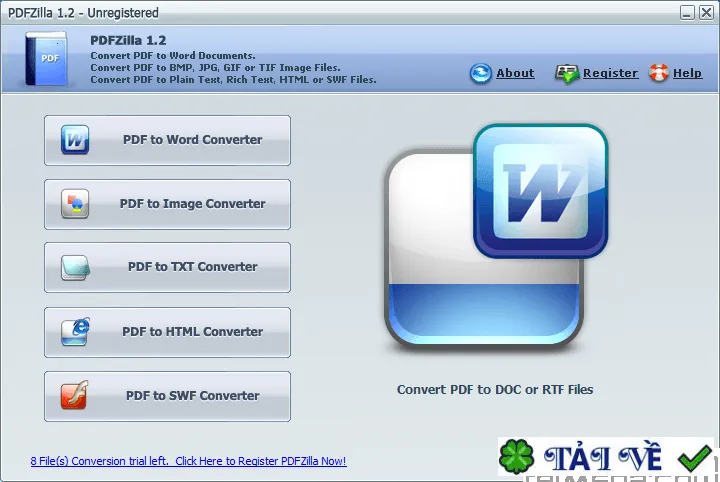Image resolution: width=720 pixels, height=482 pixels.
Task: Close the PDFZilla window
Action: coord(706,13)
